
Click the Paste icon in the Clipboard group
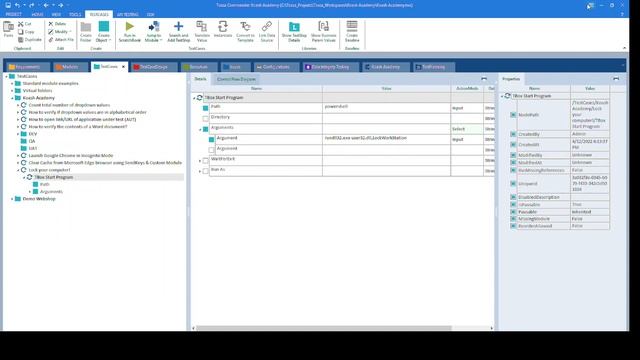(x=8, y=27)
